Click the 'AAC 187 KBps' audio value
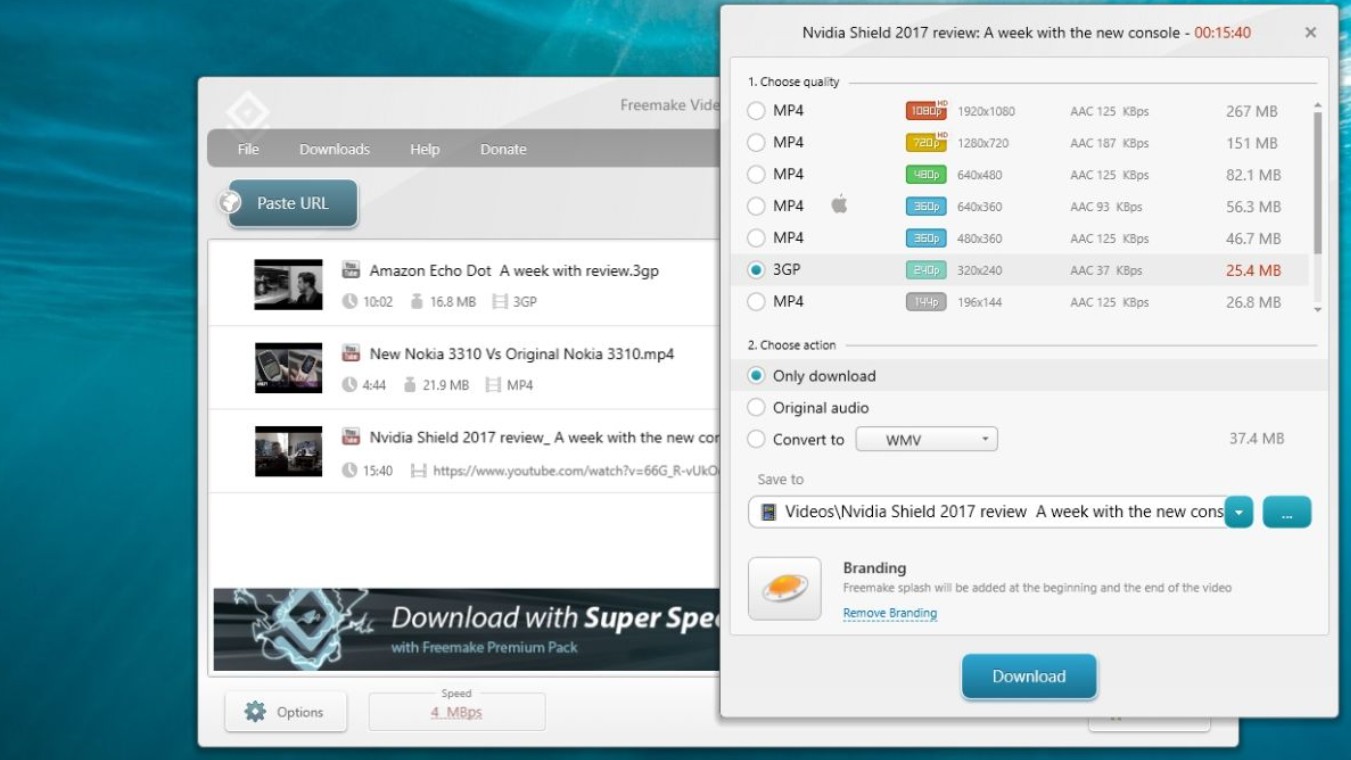The width and height of the screenshot is (1351, 760). coord(1109,143)
